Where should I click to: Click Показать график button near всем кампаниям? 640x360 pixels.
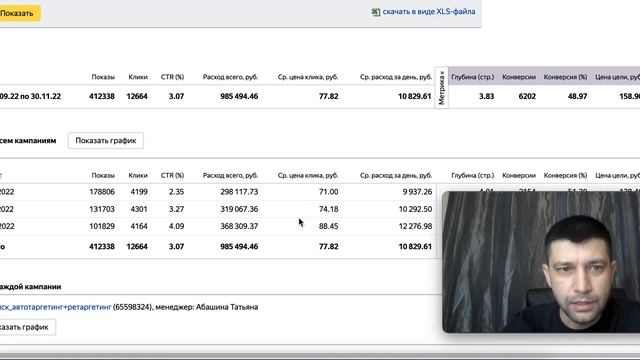tap(106, 140)
